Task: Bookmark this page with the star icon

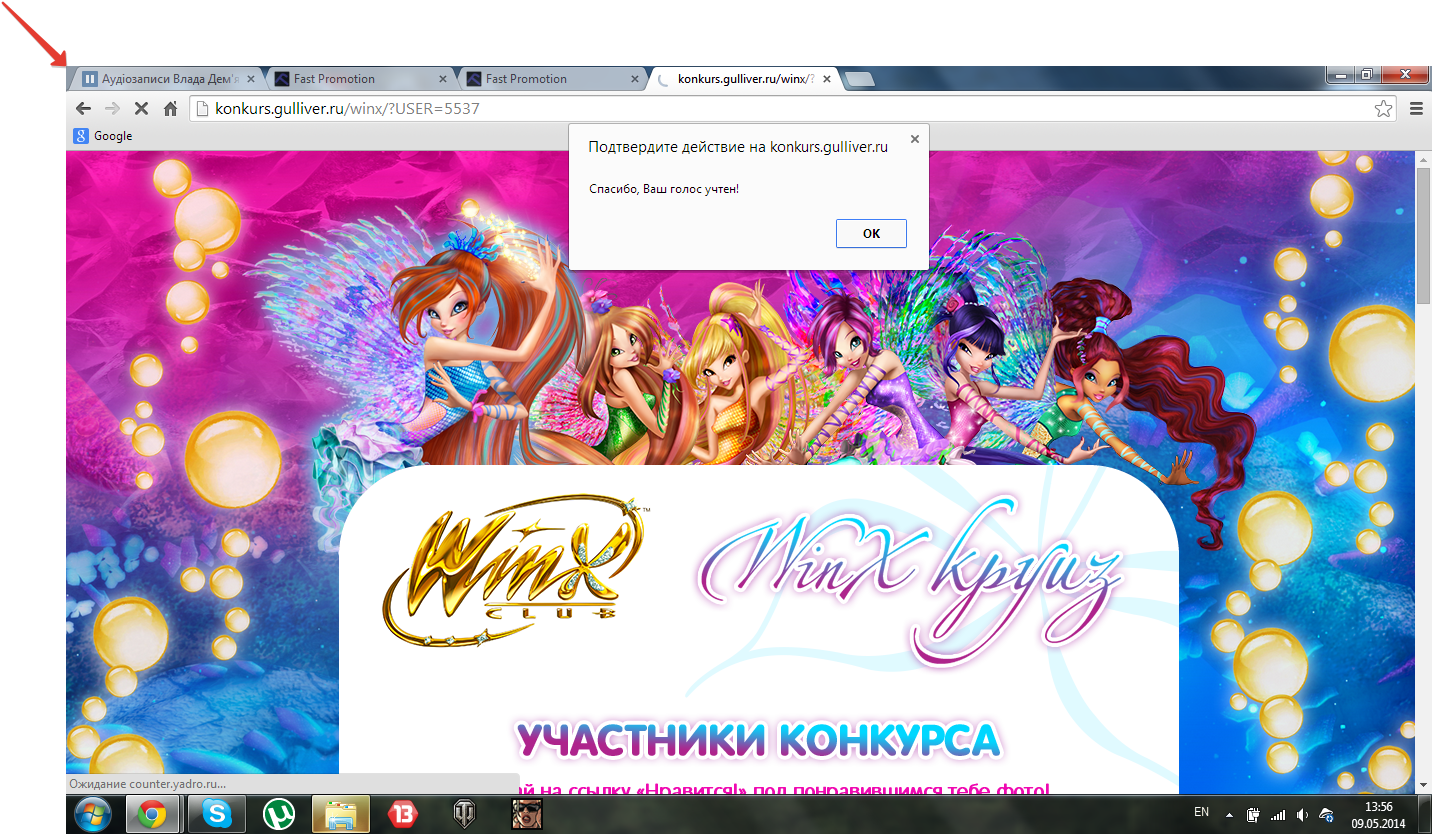Action: [1383, 109]
